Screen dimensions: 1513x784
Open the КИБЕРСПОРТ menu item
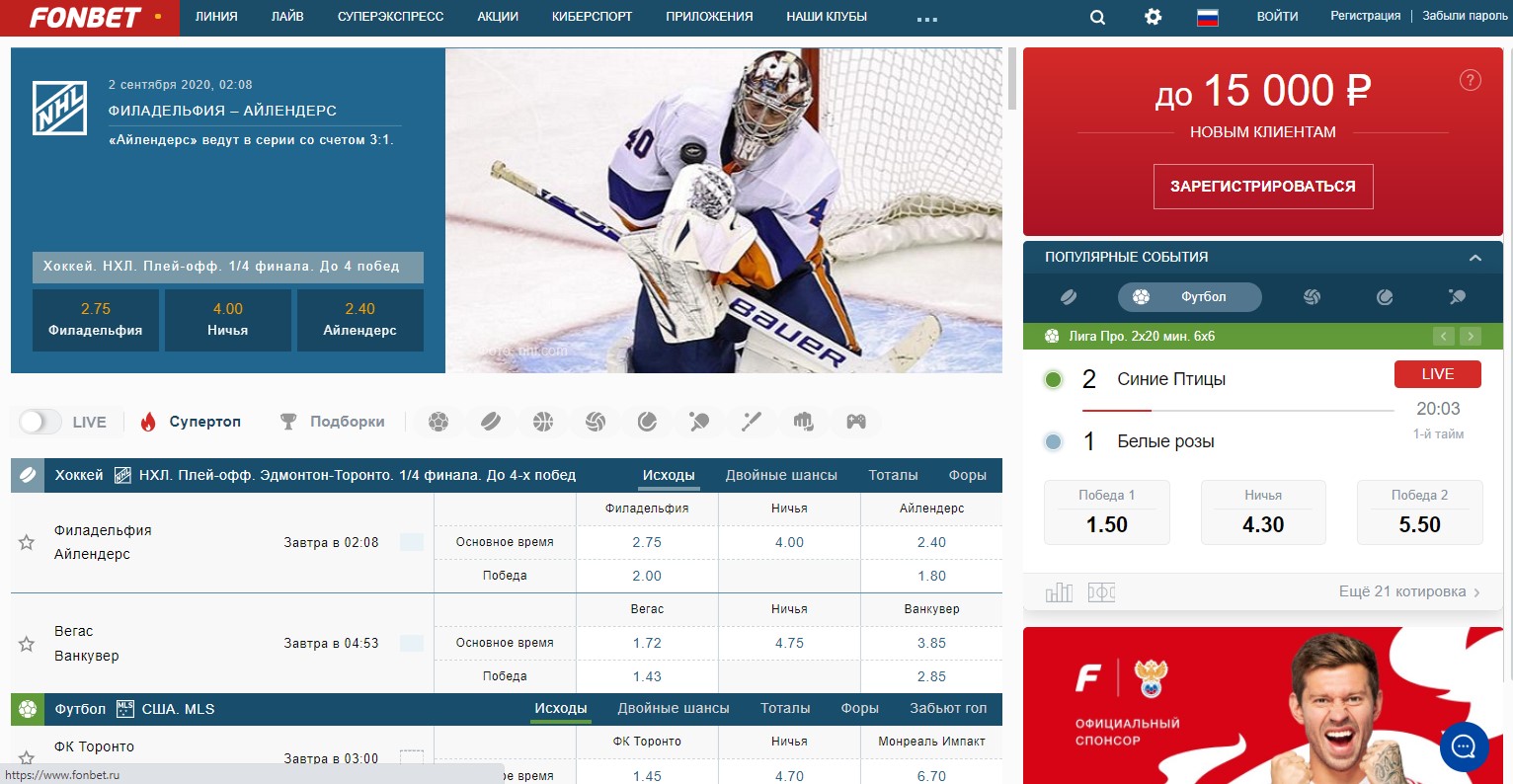point(593,17)
